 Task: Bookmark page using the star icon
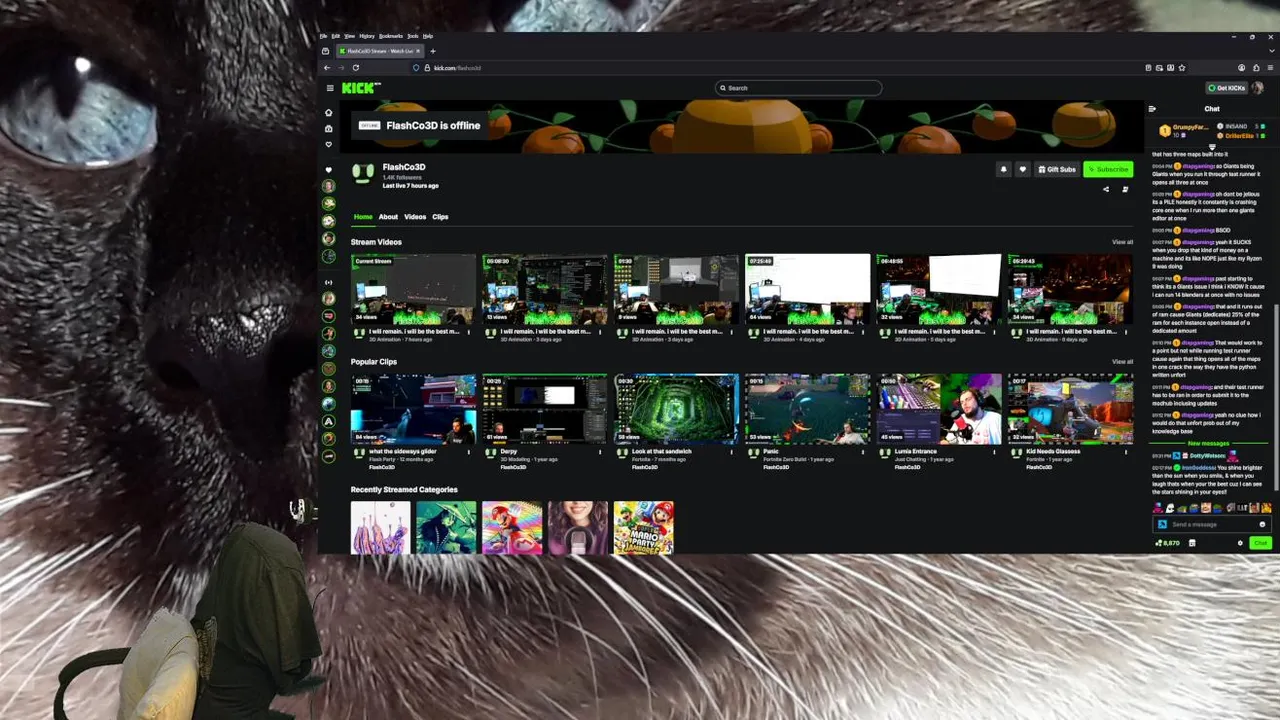(1182, 68)
